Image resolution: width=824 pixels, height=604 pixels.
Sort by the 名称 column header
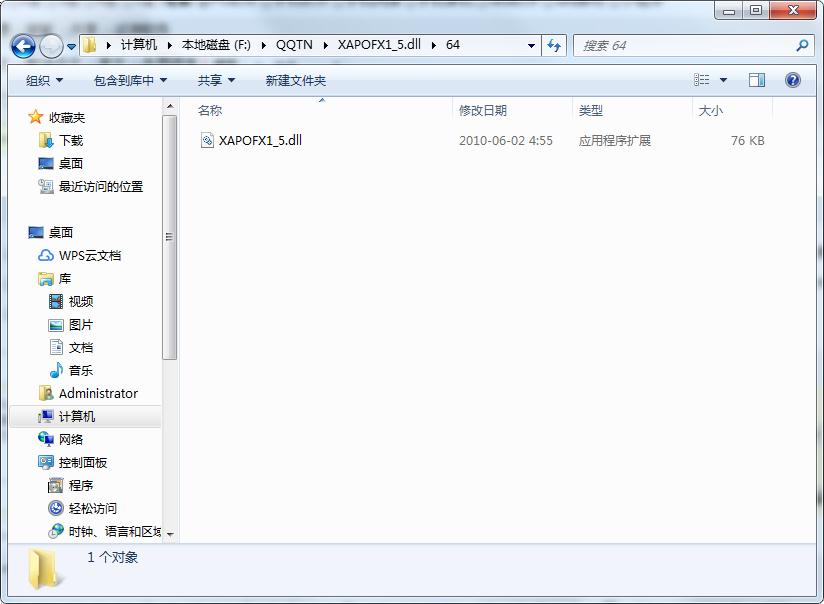pos(210,110)
